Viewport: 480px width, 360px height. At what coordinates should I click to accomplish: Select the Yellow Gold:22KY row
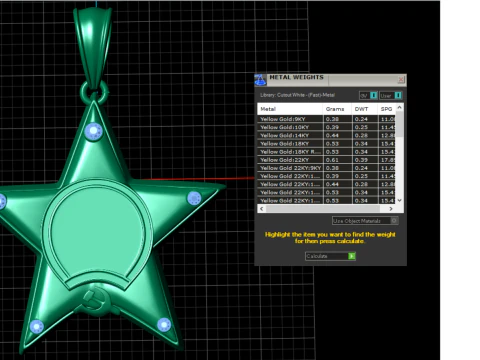(x=327, y=160)
